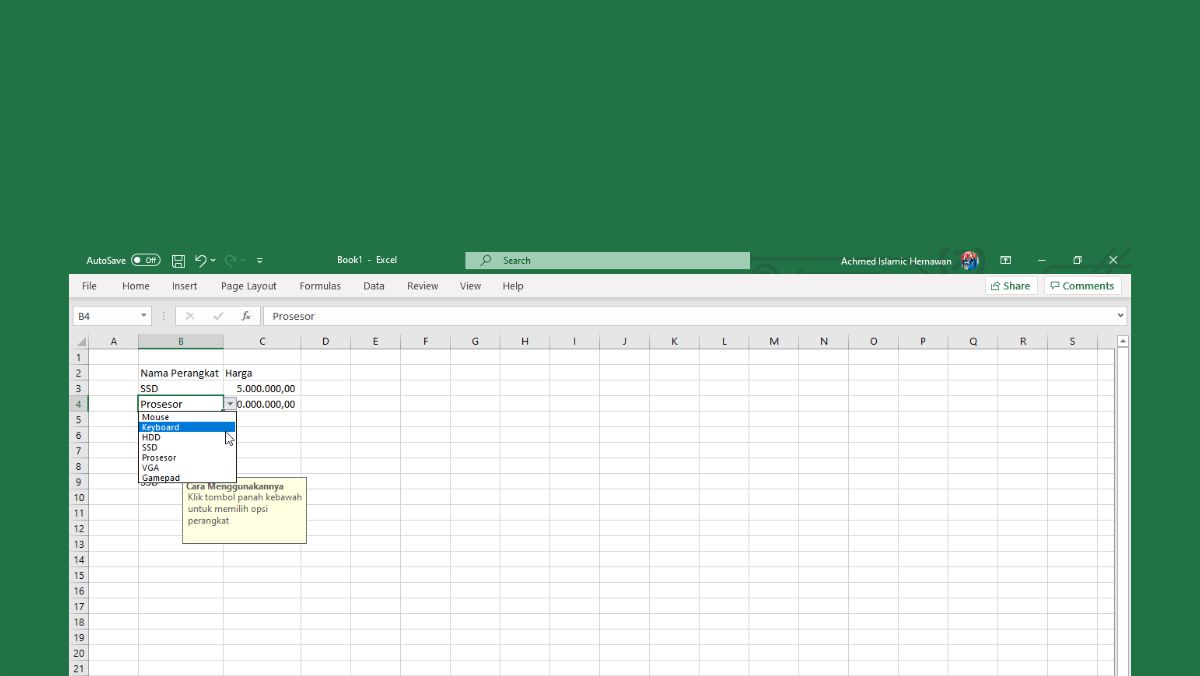The width and height of the screenshot is (1200, 676).
Task: Select column A header
Action: coord(114,341)
